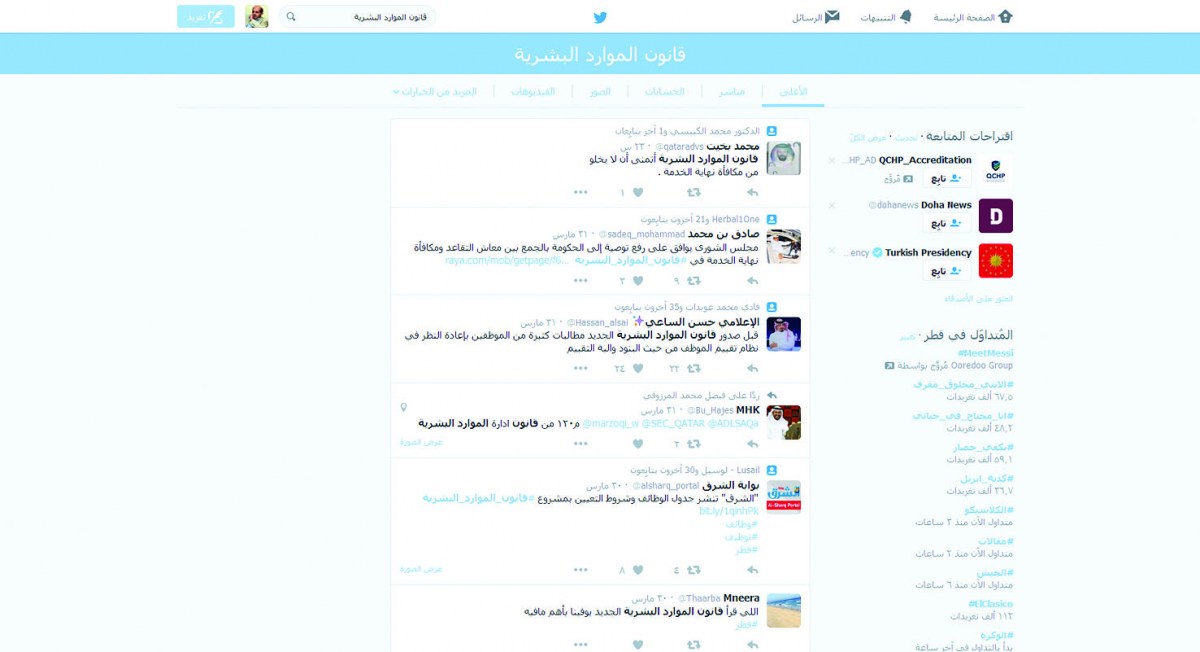Screen dimensions: 1200x652
Task: Retweet MHK's tweet
Action: click(x=693, y=444)
